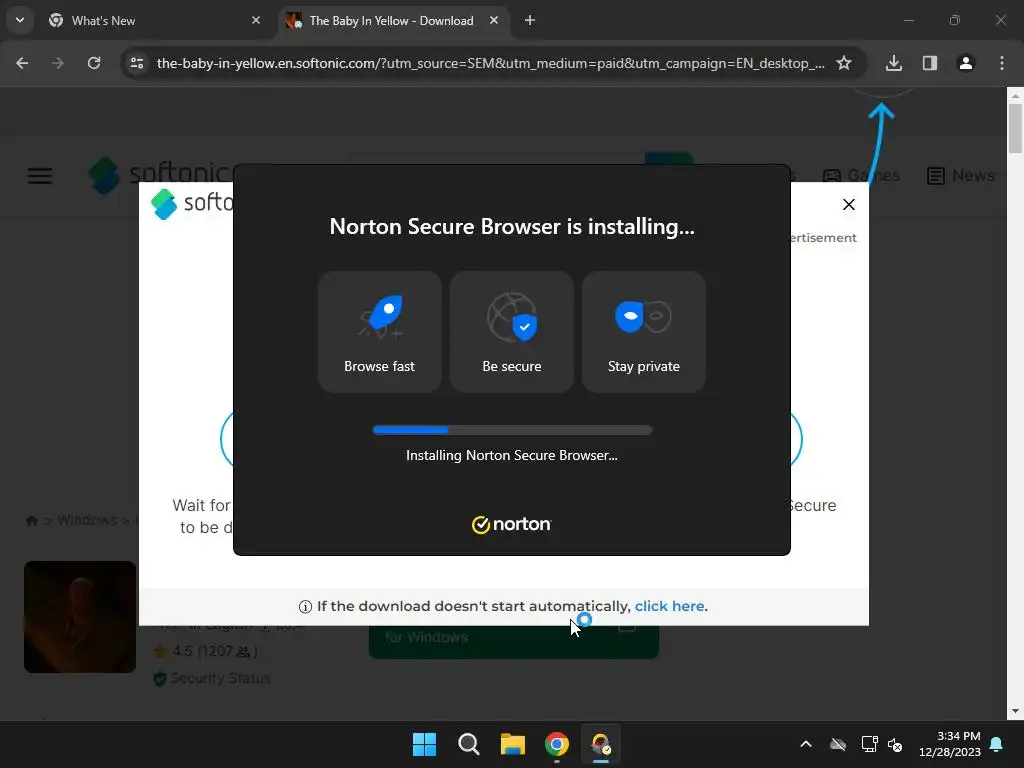Show hidden system tray icons
The height and width of the screenshot is (768, 1024).
tap(806, 744)
